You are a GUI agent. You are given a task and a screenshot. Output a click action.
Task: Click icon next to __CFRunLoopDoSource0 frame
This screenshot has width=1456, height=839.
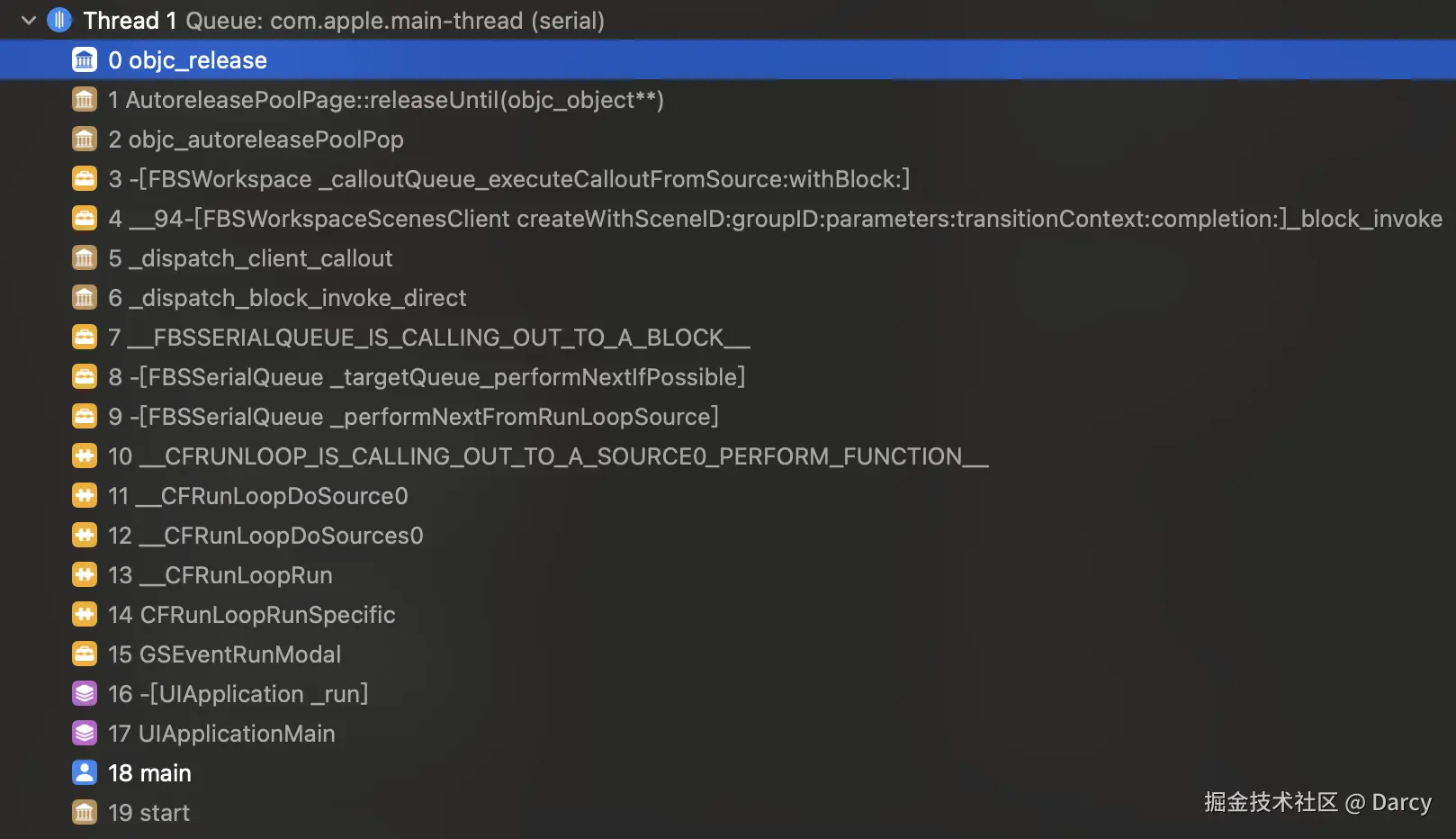pyautogui.click(x=85, y=496)
